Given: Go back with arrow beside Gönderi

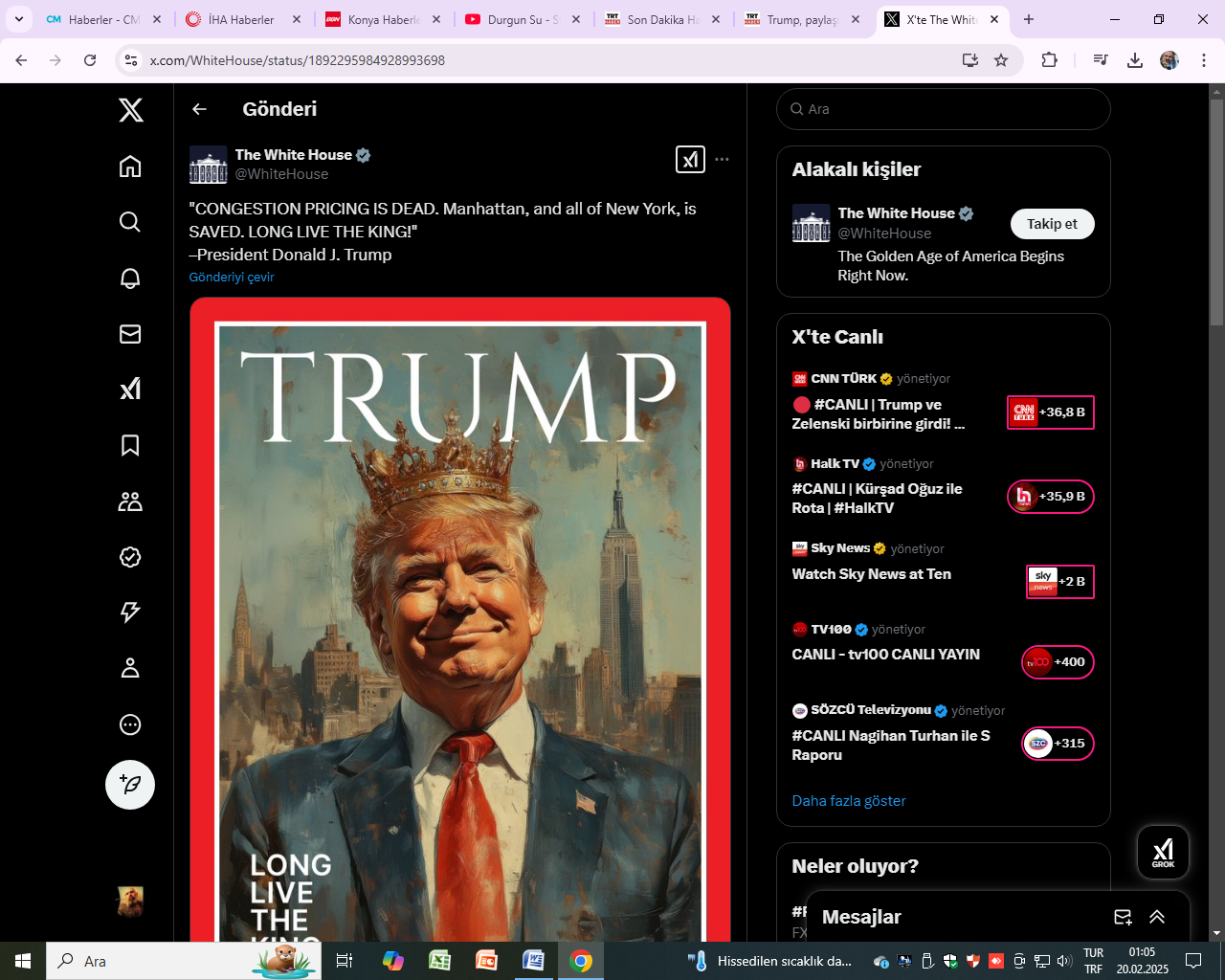Looking at the screenshot, I should 199,109.
